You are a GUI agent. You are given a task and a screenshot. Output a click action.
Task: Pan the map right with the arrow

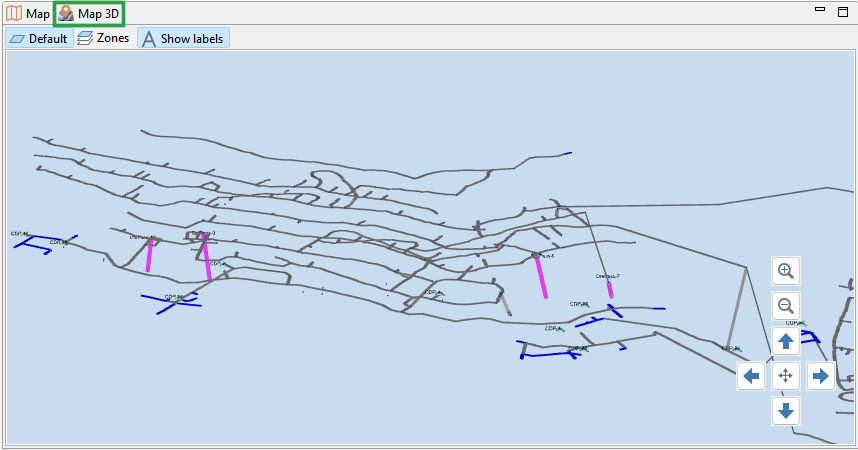pos(820,376)
